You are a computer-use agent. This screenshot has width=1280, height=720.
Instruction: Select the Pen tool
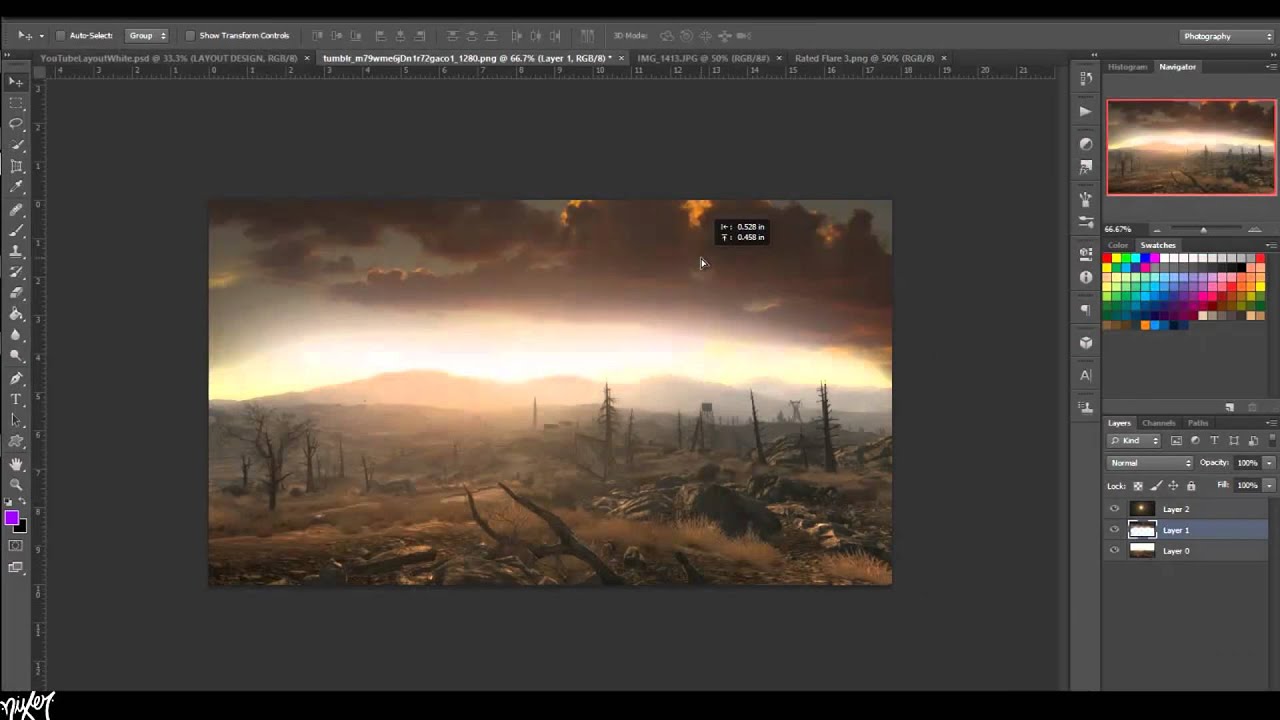click(16, 379)
